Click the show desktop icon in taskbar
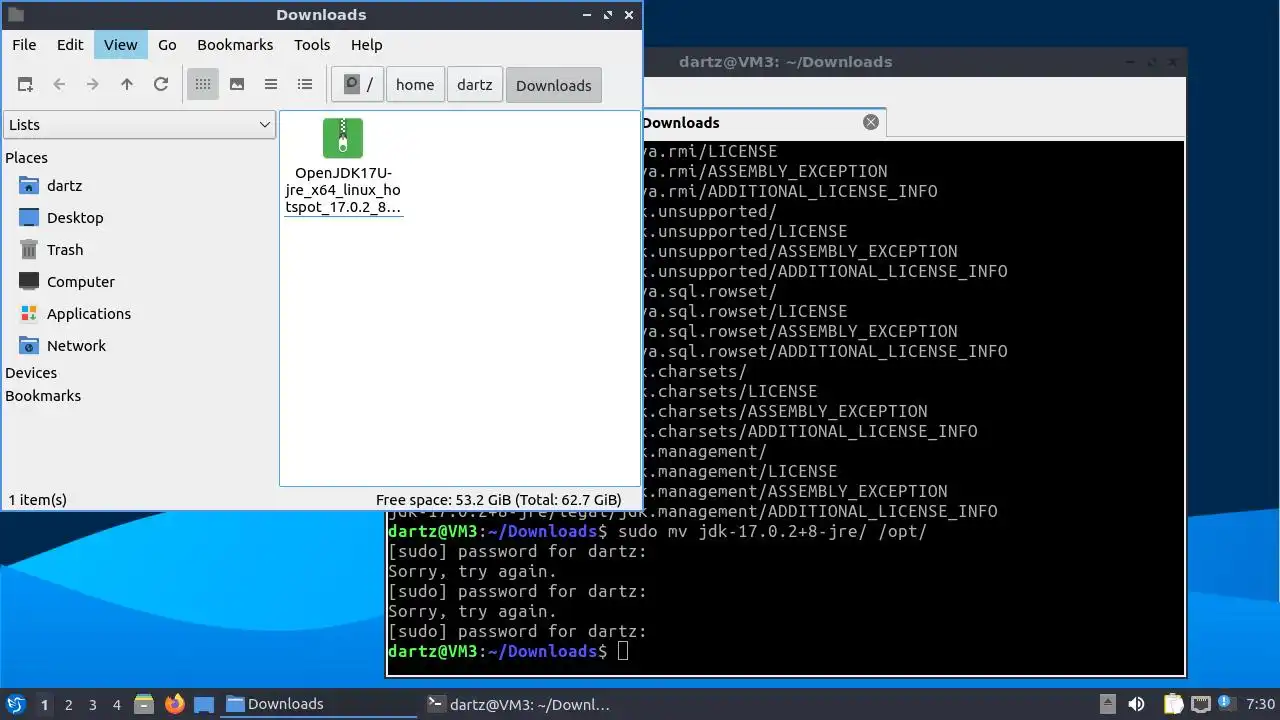1280x720 pixels. tap(204, 704)
